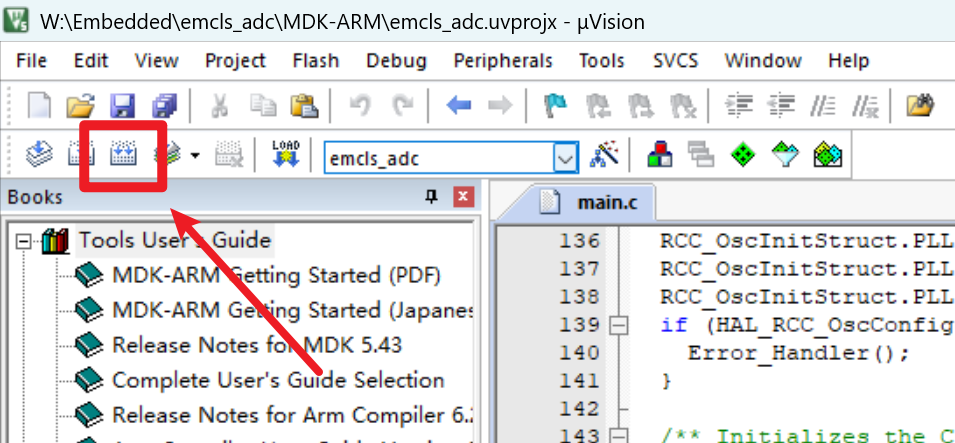The height and width of the screenshot is (443, 955).
Task: Open Manage Multi-Project Workspace icon
Action: [x=700, y=154]
